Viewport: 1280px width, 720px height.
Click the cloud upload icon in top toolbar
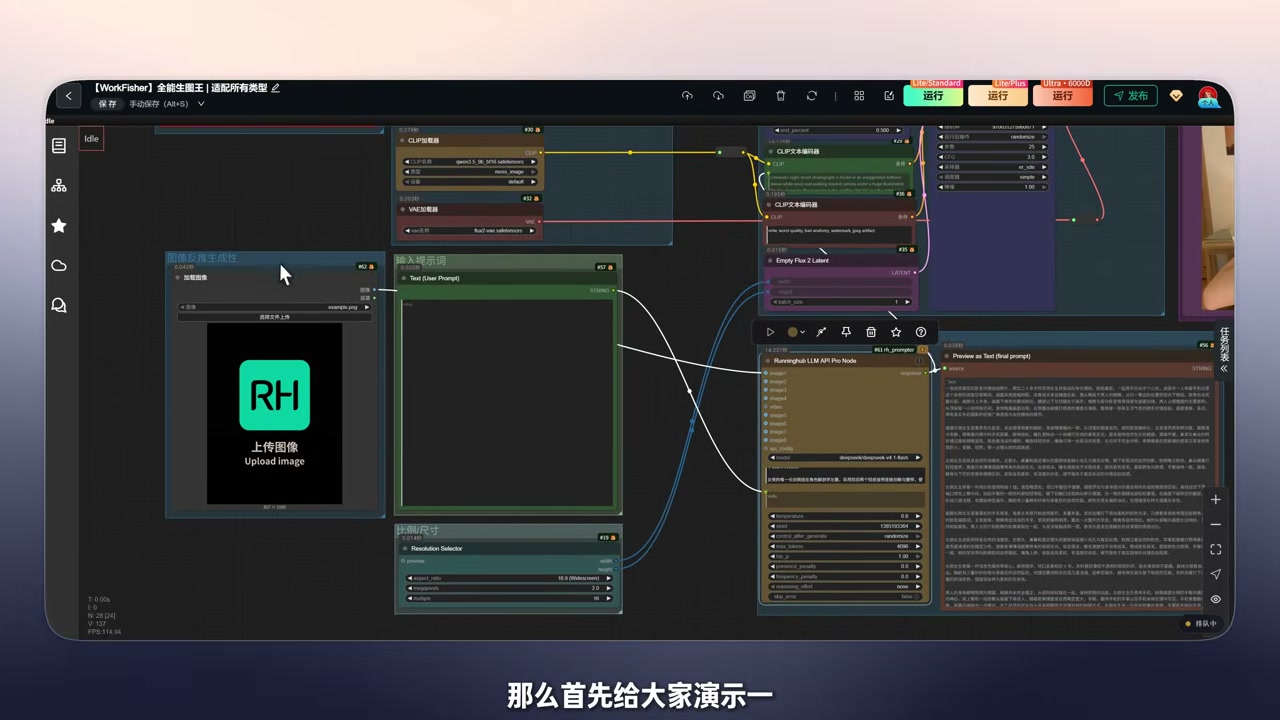coord(687,96)
